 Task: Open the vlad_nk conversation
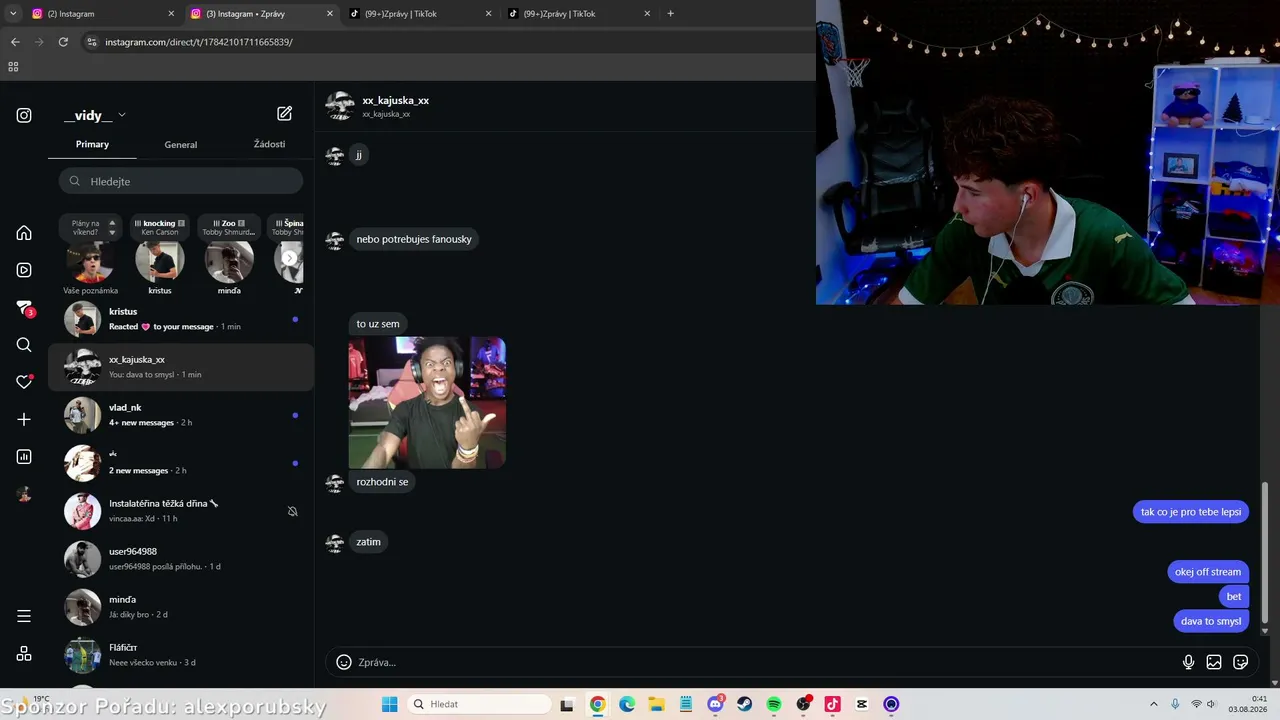181,415
